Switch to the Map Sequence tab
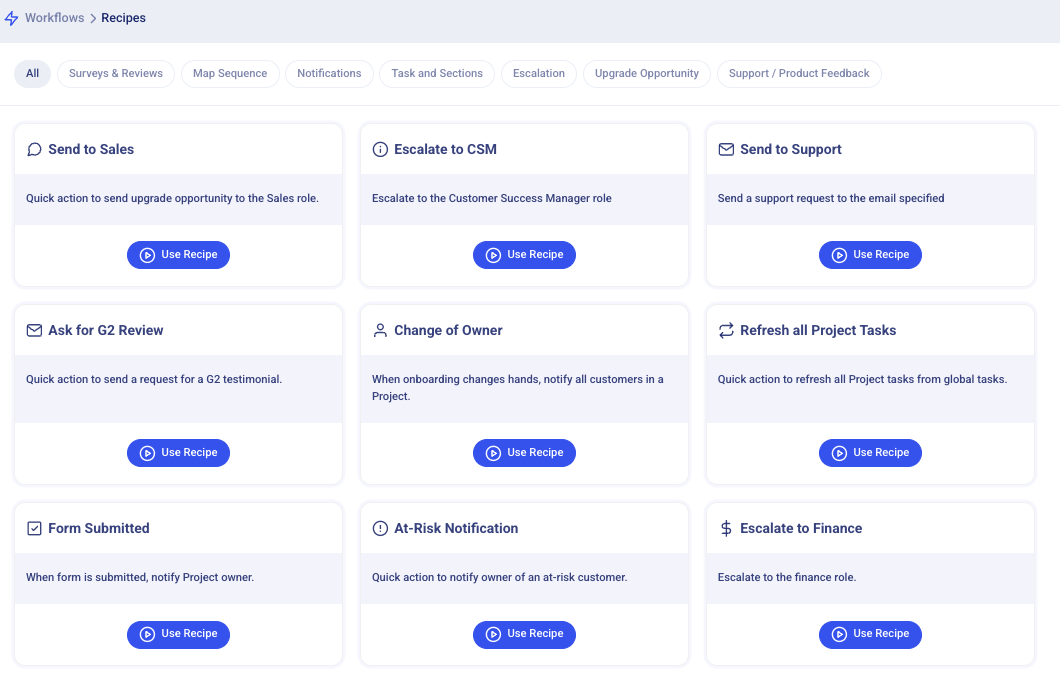The image size is (1060, 686). coord(230,73)
